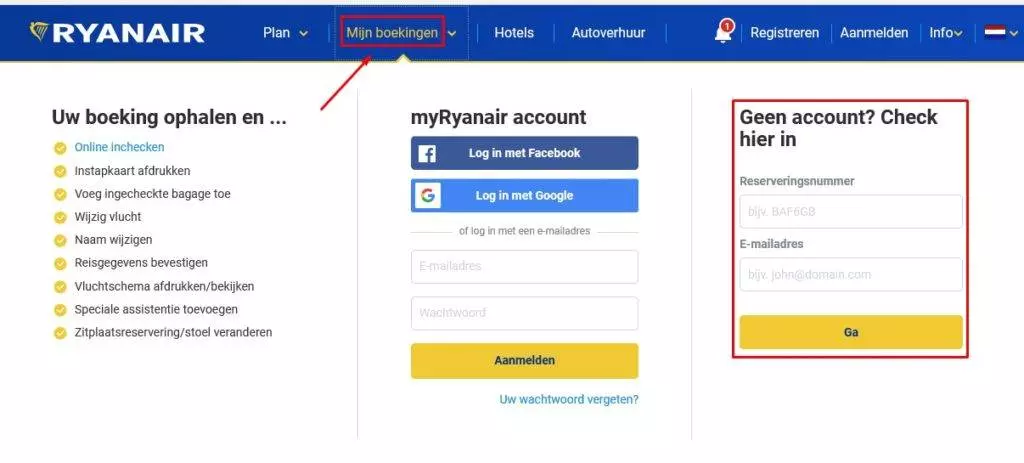Viewport: 1024px width, 463px height.
Task: Click the yellow Ga button
Action: tap(851, 332)
